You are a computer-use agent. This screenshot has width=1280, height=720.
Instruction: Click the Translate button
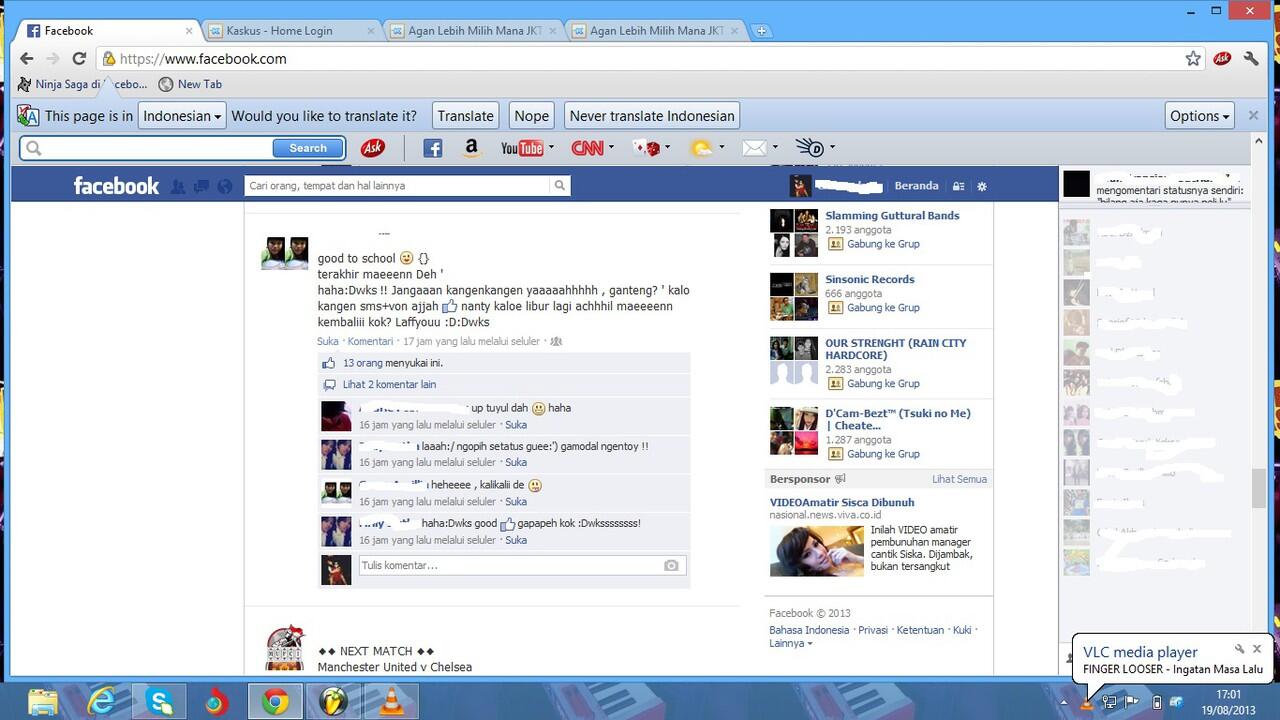(x=466, y=116)
